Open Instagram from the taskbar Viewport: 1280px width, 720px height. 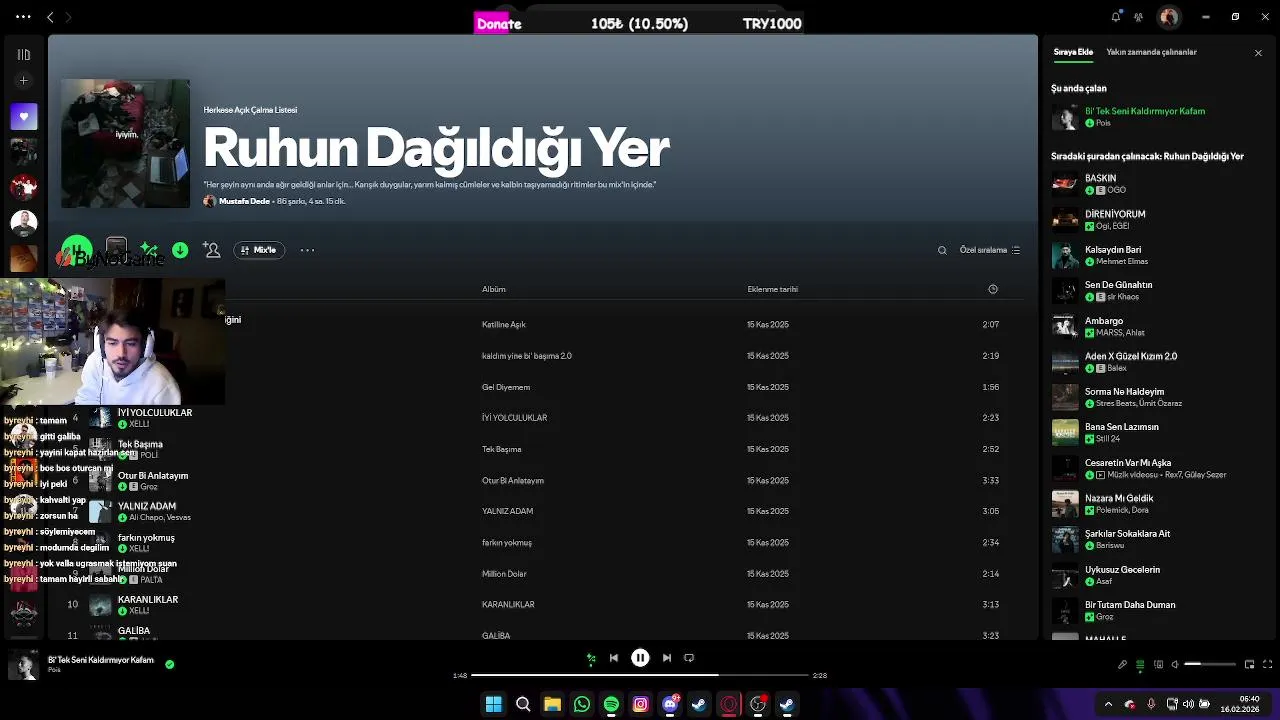pos(641,704)
